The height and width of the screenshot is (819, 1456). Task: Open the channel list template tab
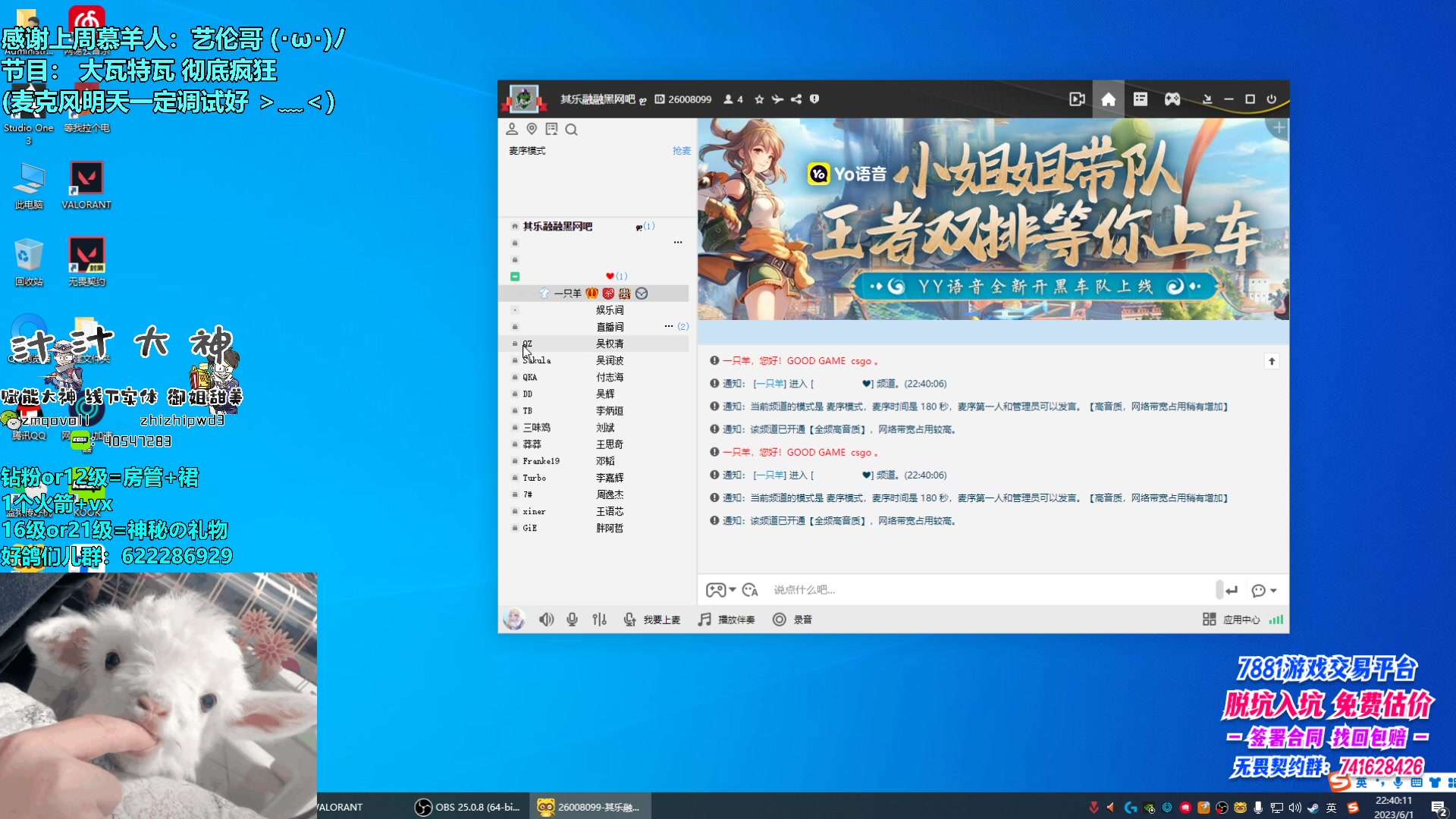click(1140, 99)
